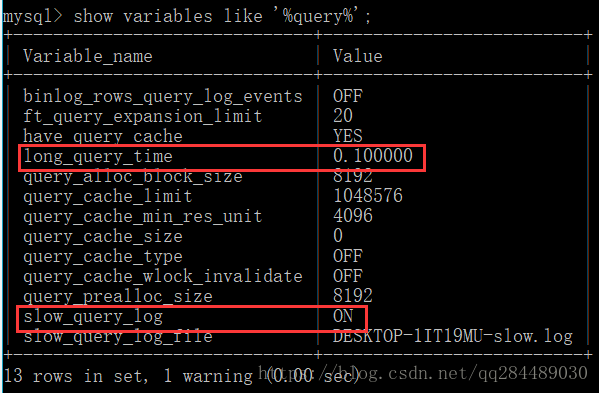The width and height of the screenshot is (599, 393).
Task: Click the Variable_name column header
Action: pyautogui.click(x=88, y=57)
